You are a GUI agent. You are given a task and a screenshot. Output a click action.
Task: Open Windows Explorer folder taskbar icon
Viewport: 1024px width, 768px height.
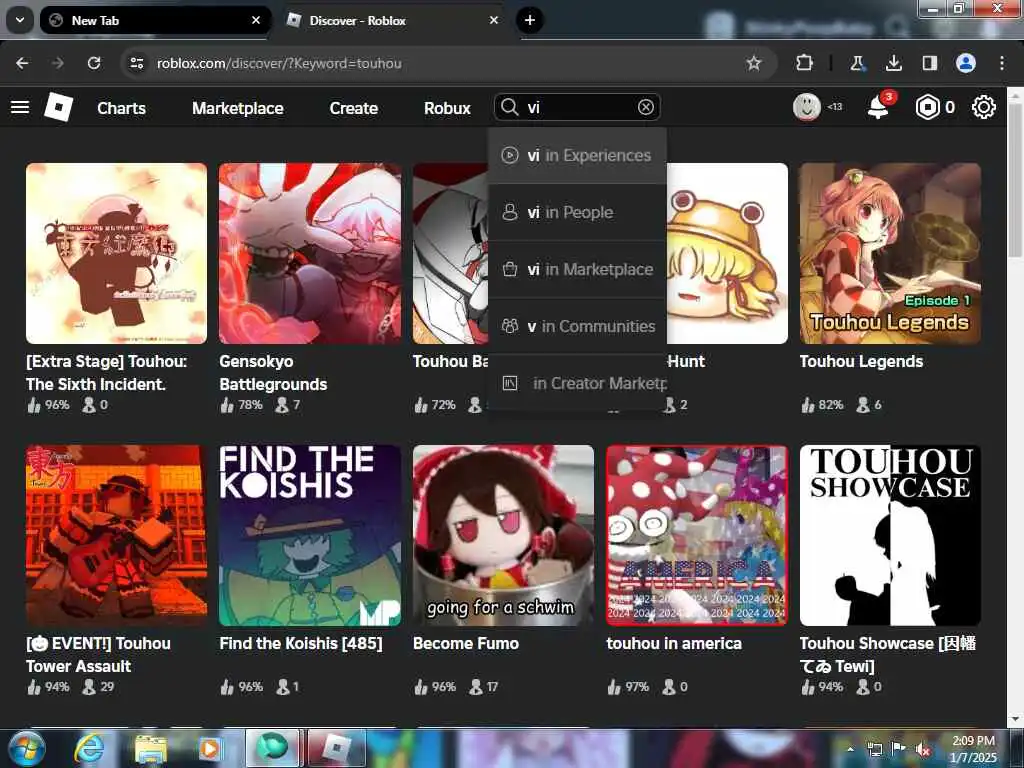[x=150, y=748]
